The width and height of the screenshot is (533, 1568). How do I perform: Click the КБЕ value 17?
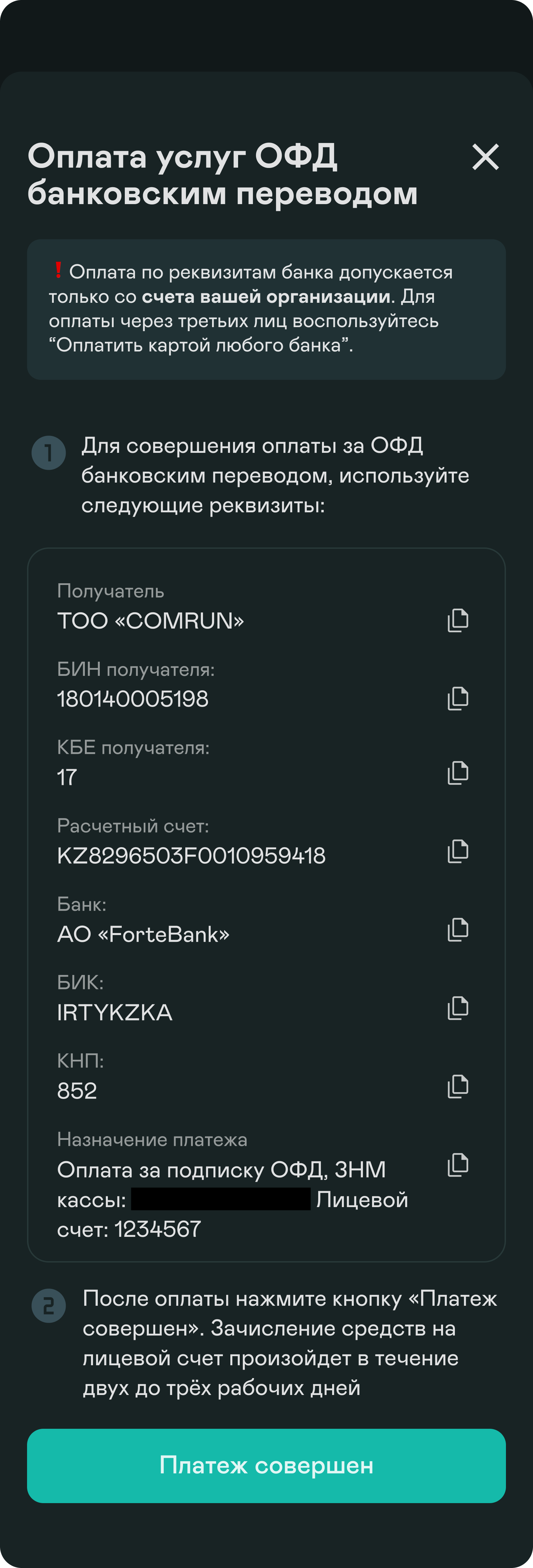67,777
